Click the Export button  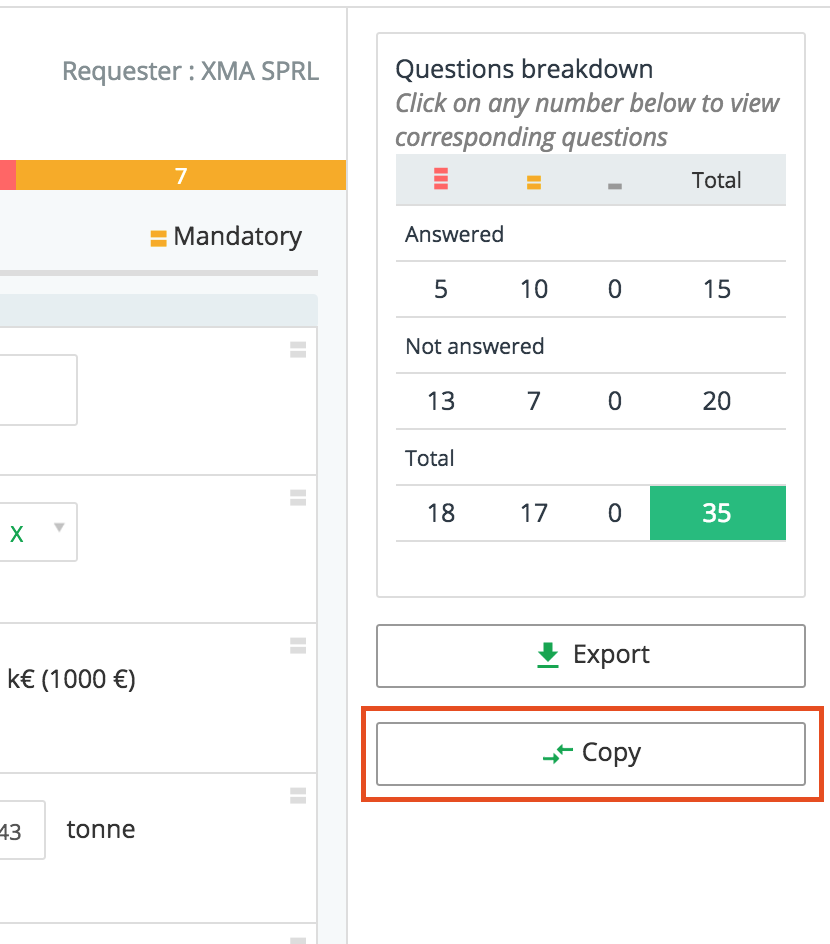pos(590,656)
